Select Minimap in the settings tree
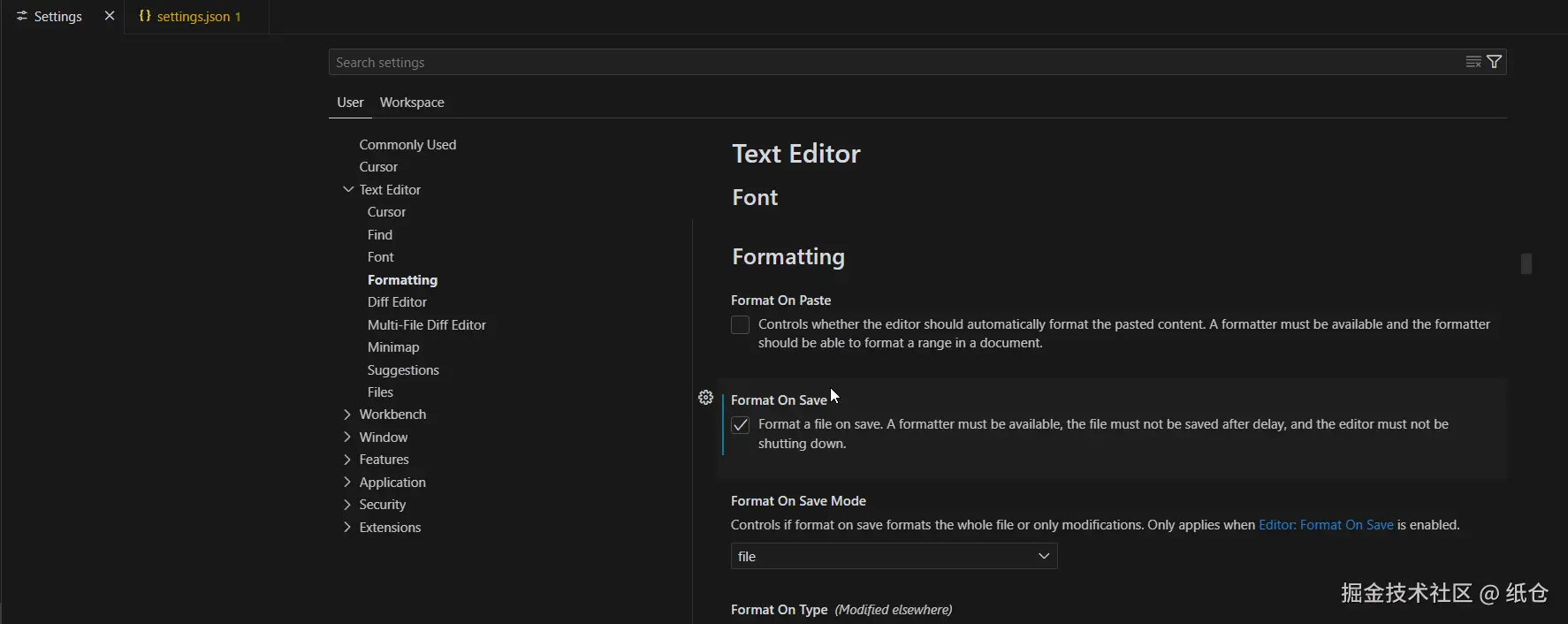Image resolution: width=1568 pixels, height=624 pixels. coord(393,347)
